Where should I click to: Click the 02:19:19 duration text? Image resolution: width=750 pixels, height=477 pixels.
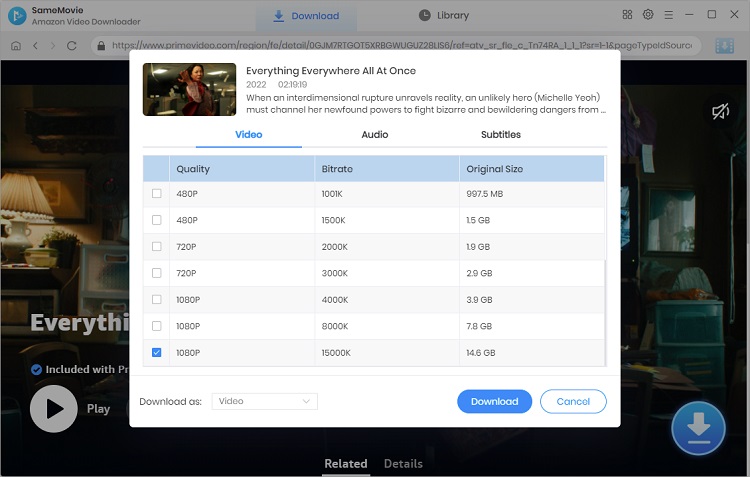click(292, 85)
